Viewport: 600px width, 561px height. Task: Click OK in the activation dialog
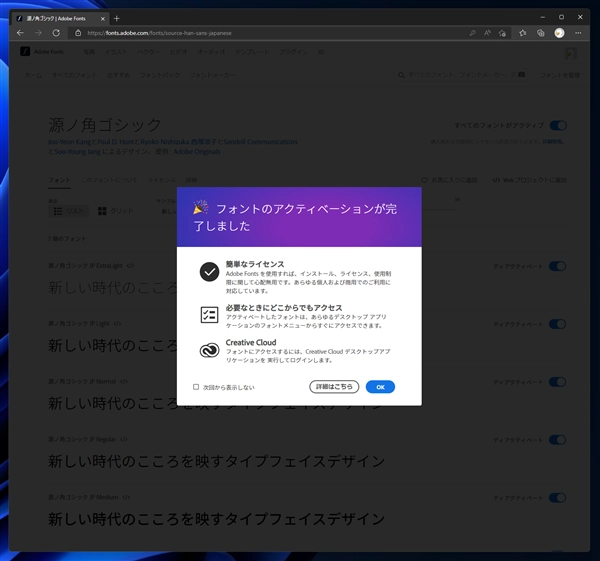click(x=380, y=387)
